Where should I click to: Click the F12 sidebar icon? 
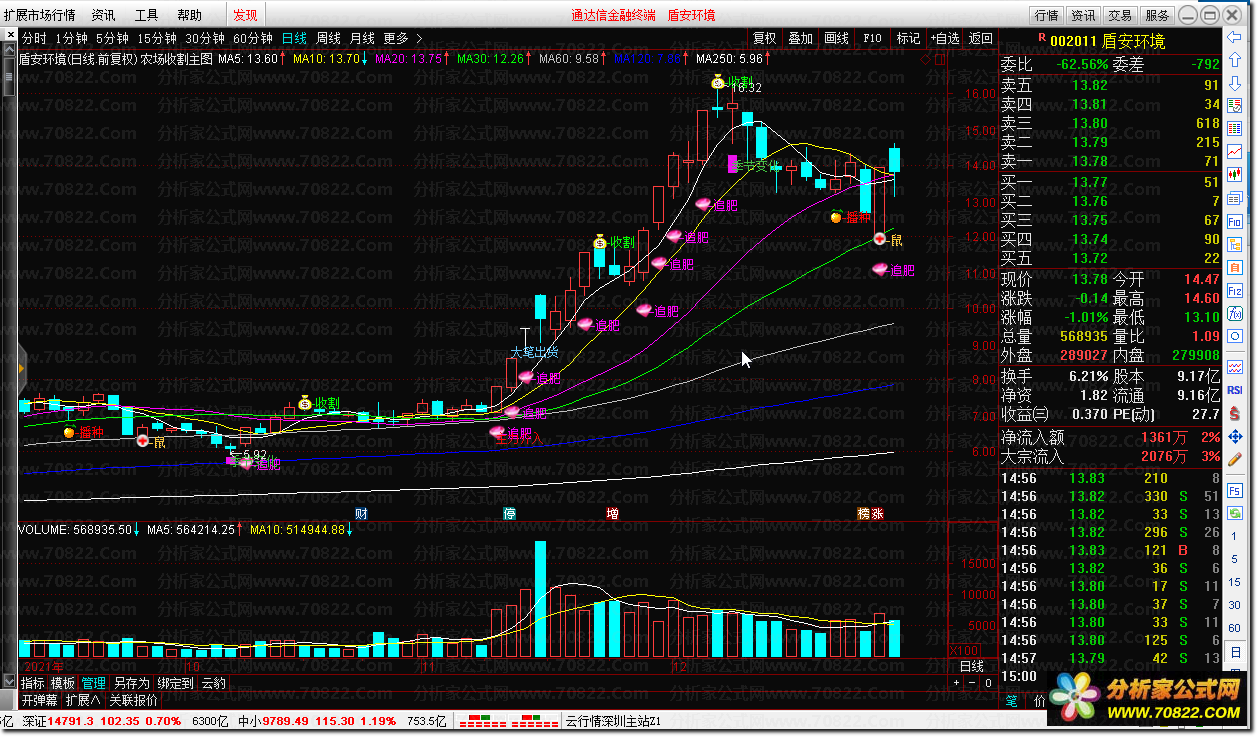pos(1234,289)
